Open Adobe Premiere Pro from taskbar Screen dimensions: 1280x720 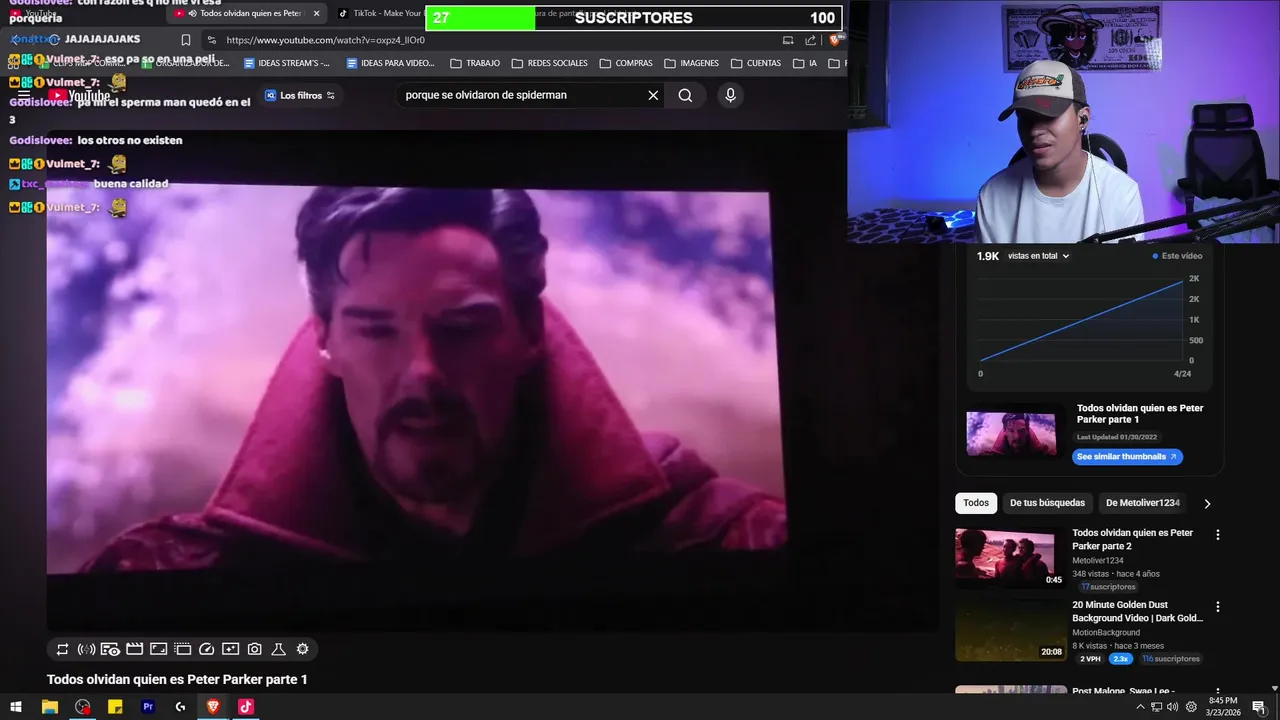[x=148, y=706]
